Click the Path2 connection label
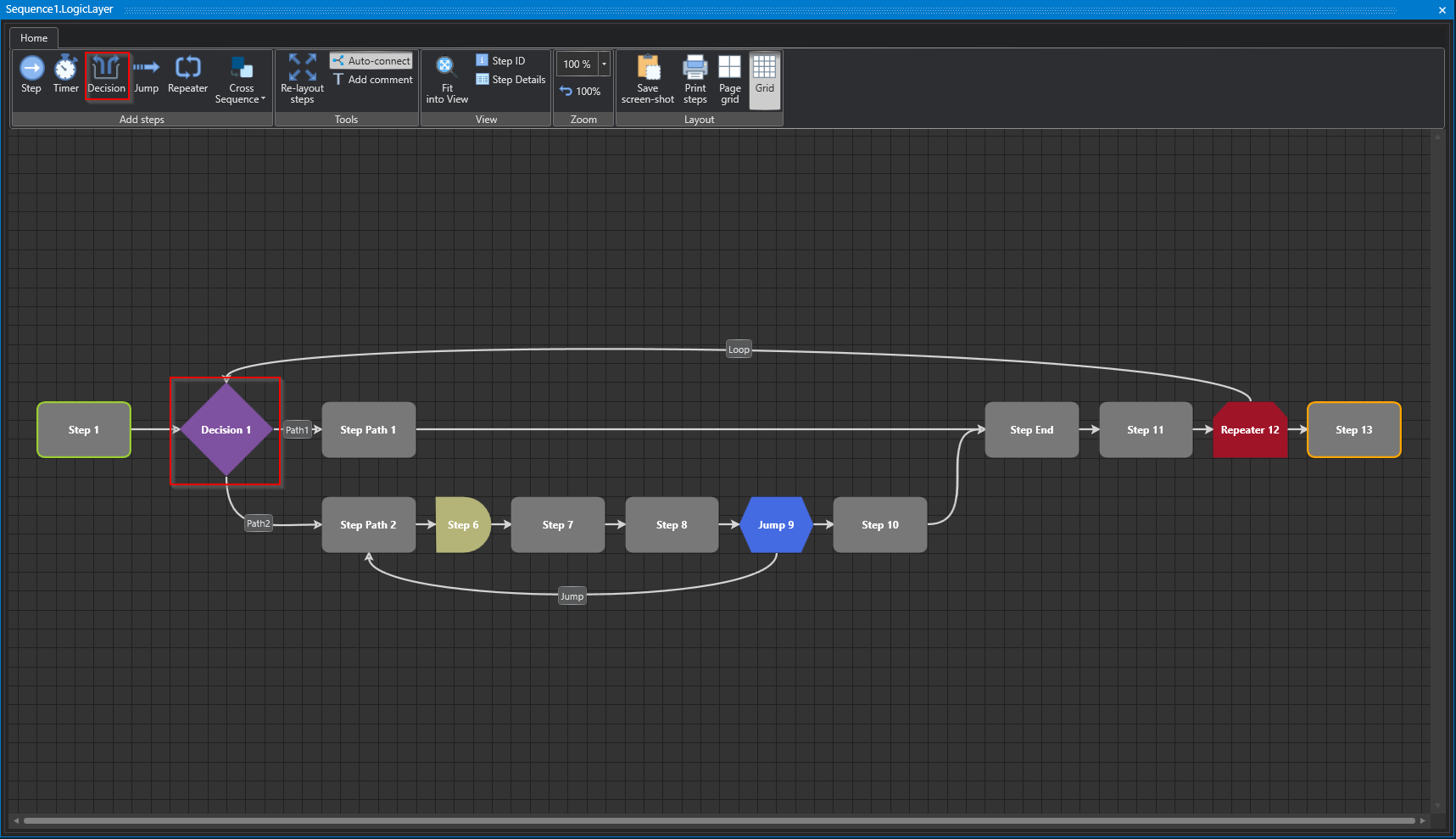This screenshot has height=839, width=1456. pos(259,523)
